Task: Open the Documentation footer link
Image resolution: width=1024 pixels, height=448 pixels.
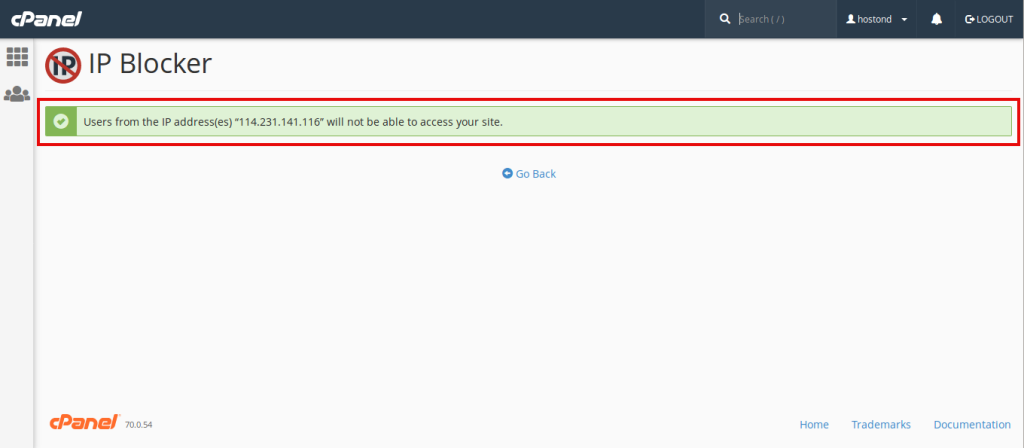Action: (972, 424)
